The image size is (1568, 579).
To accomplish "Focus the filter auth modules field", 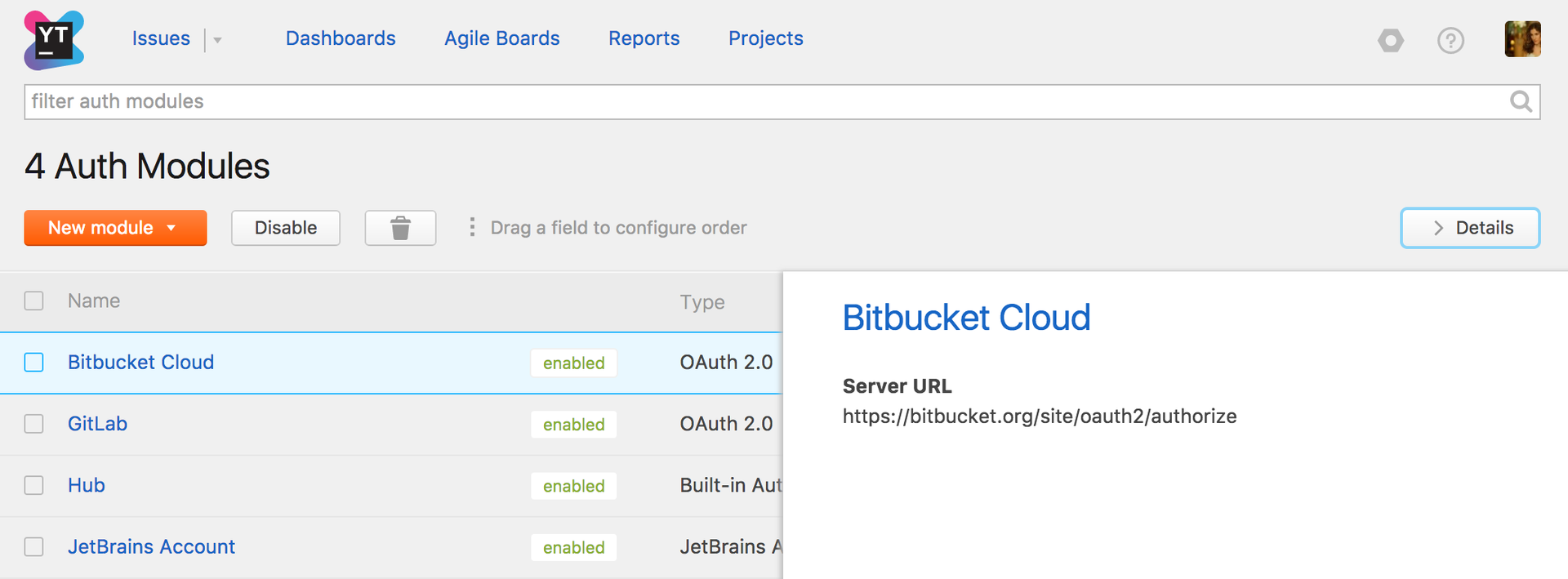I will point(735,101).
